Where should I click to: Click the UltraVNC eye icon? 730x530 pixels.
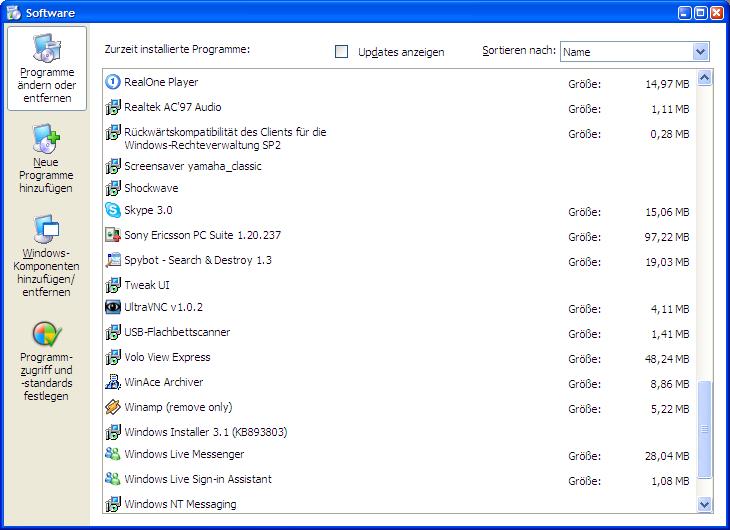[113, 307]
